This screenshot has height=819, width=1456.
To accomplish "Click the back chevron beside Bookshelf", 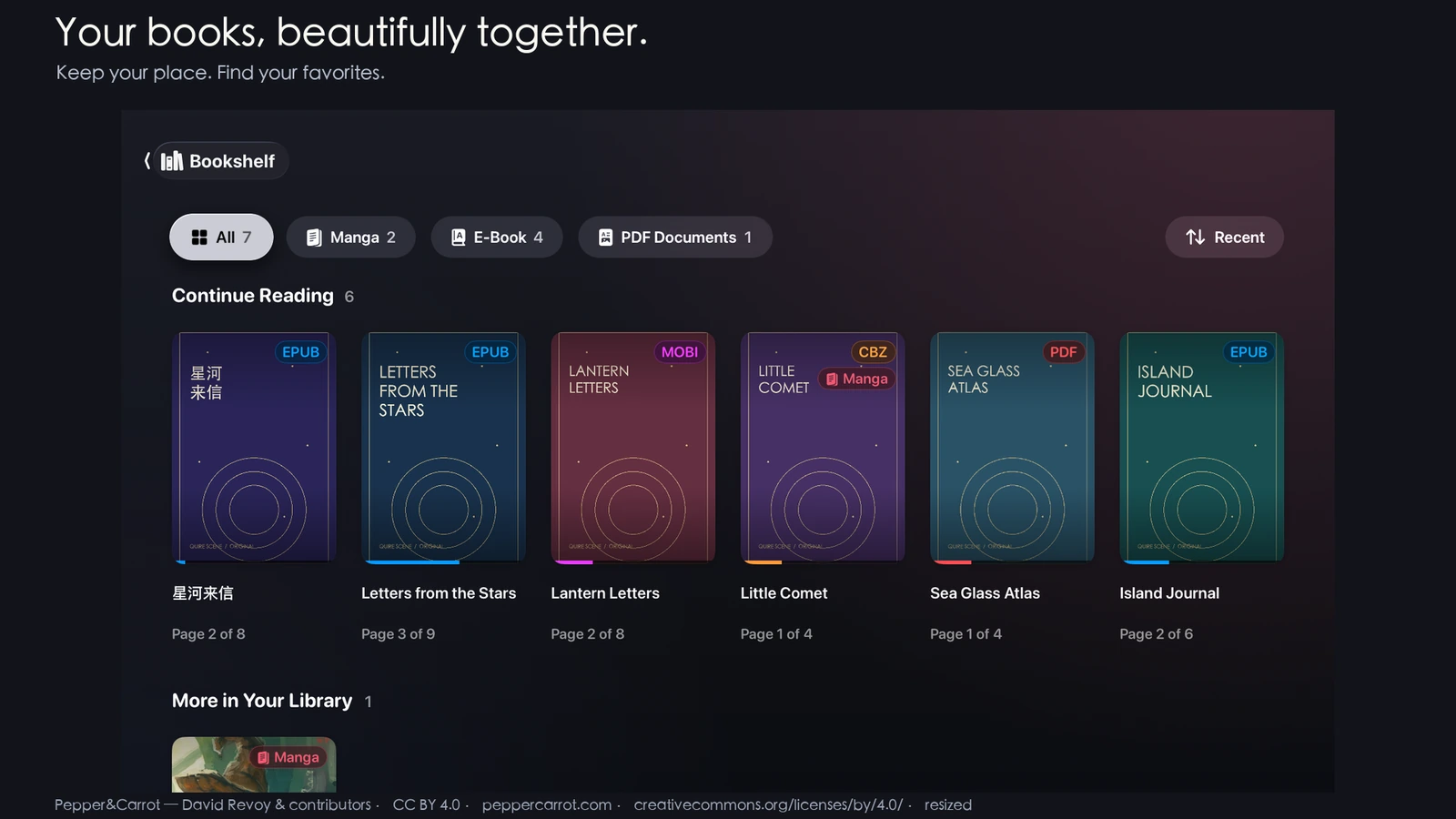I will click(147, 161).
